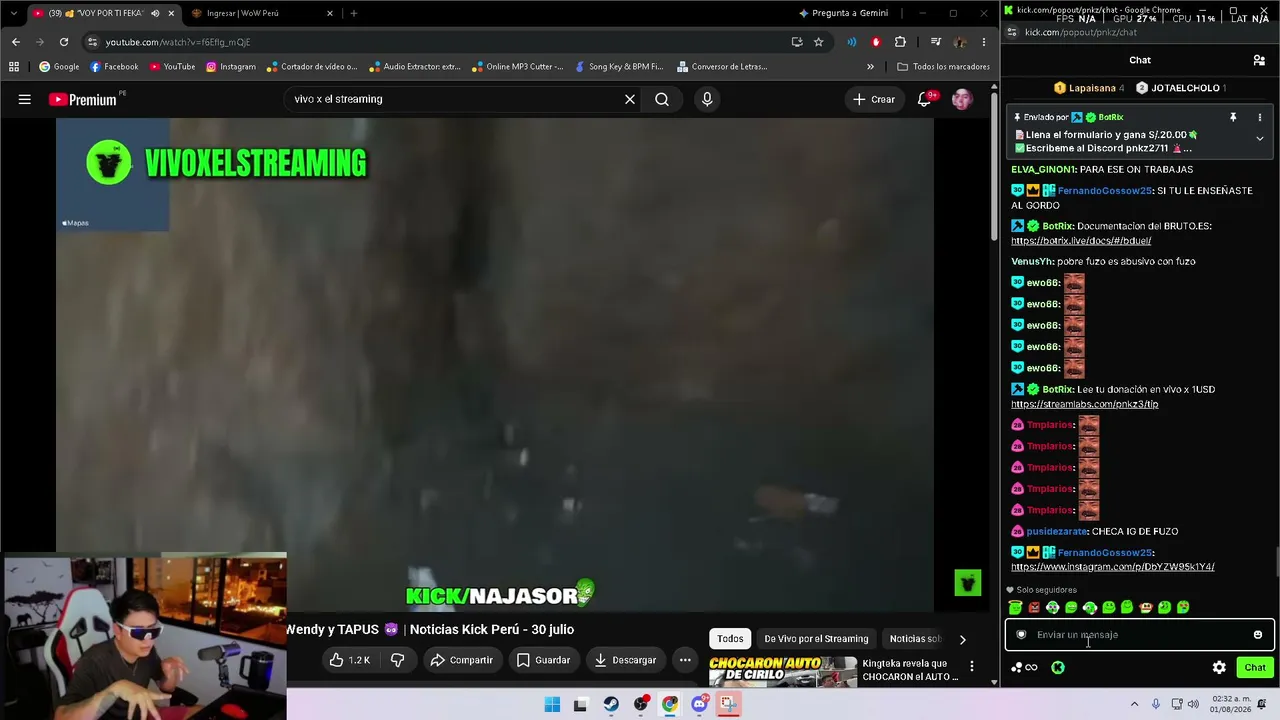This screenshot has width=1280, height=720.
Task: Open the Chrome extensions puzzle icon
Action: pyautogui.click(x=900, y=42)
